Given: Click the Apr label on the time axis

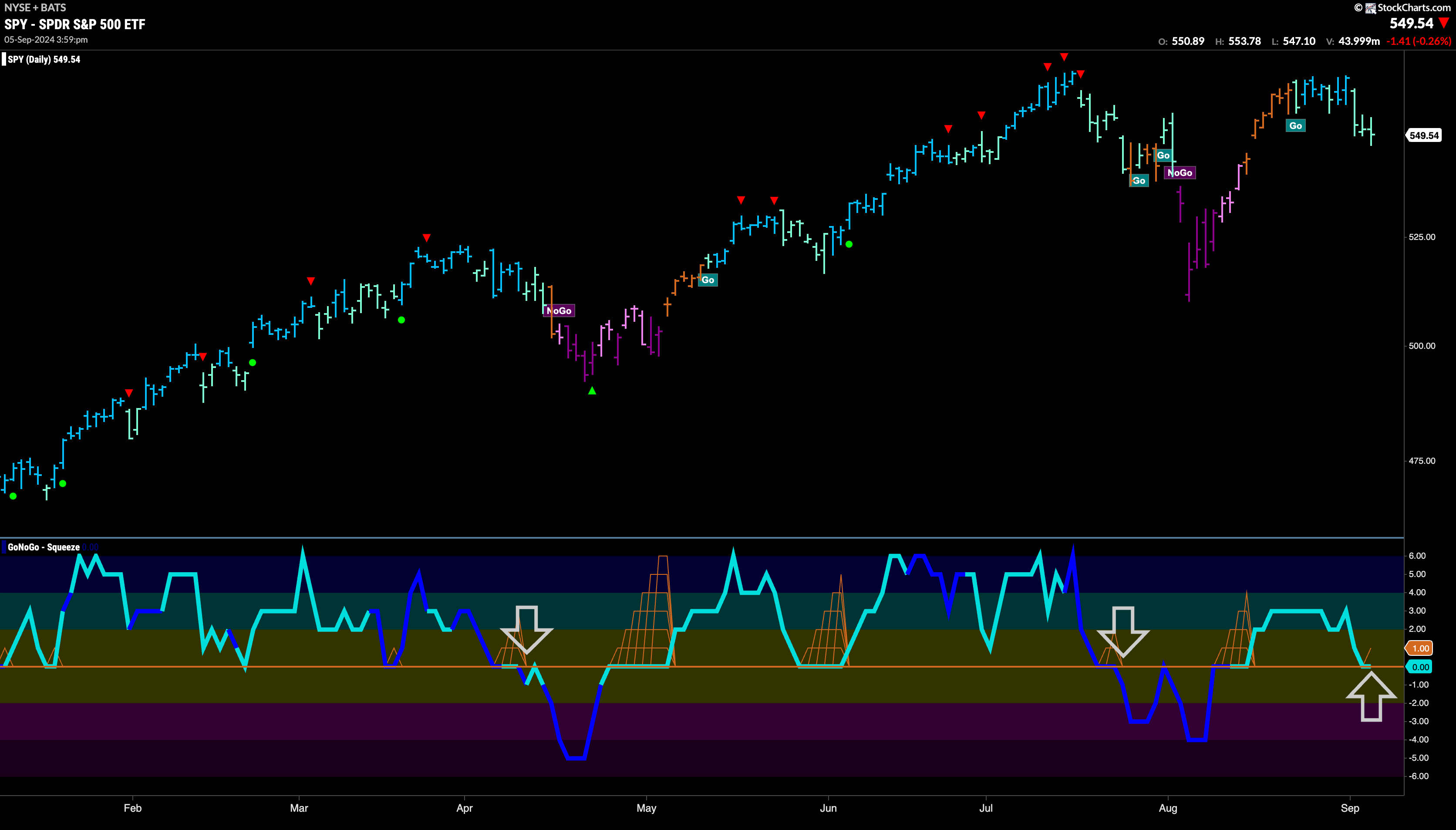Looking at the screenshot, I should tap(465, 808).
